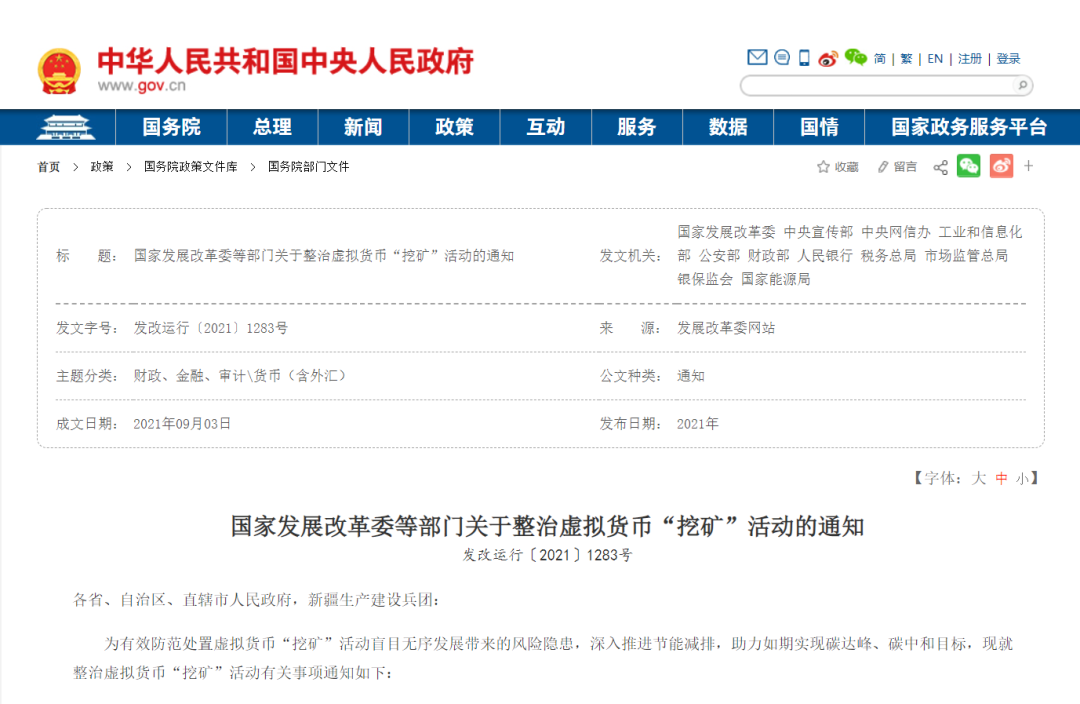Click the Weibo icon in header
The width and height of the screenshot is (1080, 704).
(x=828, y=59)
